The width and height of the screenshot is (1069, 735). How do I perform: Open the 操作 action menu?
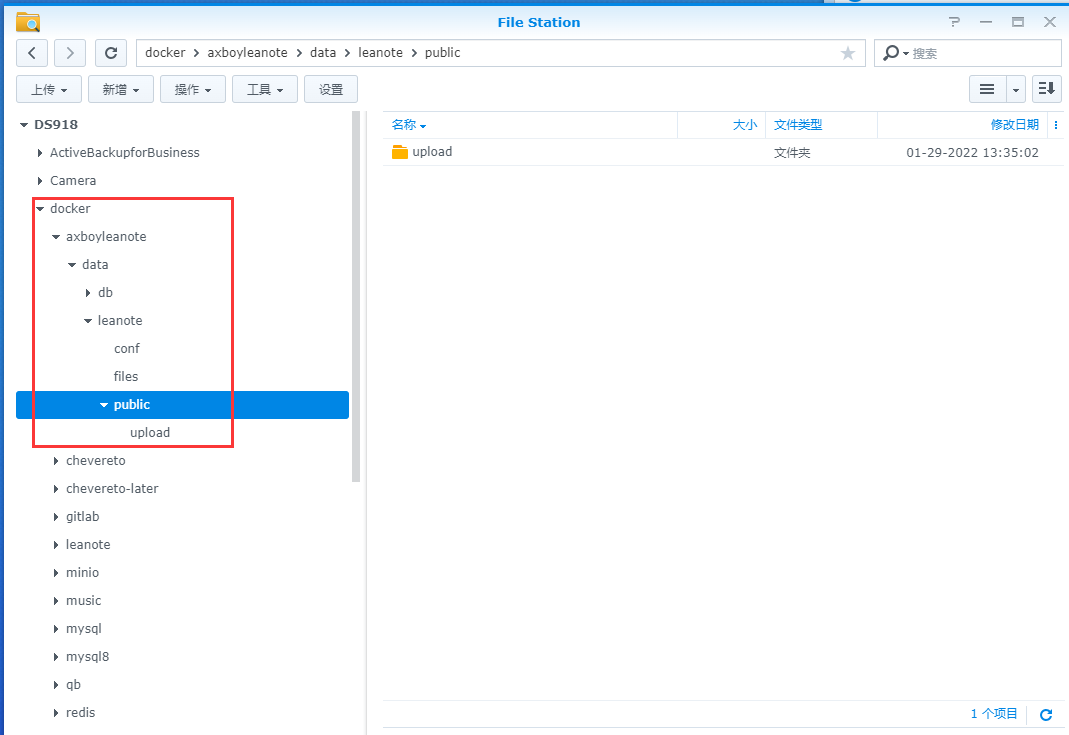click(193, 89)
